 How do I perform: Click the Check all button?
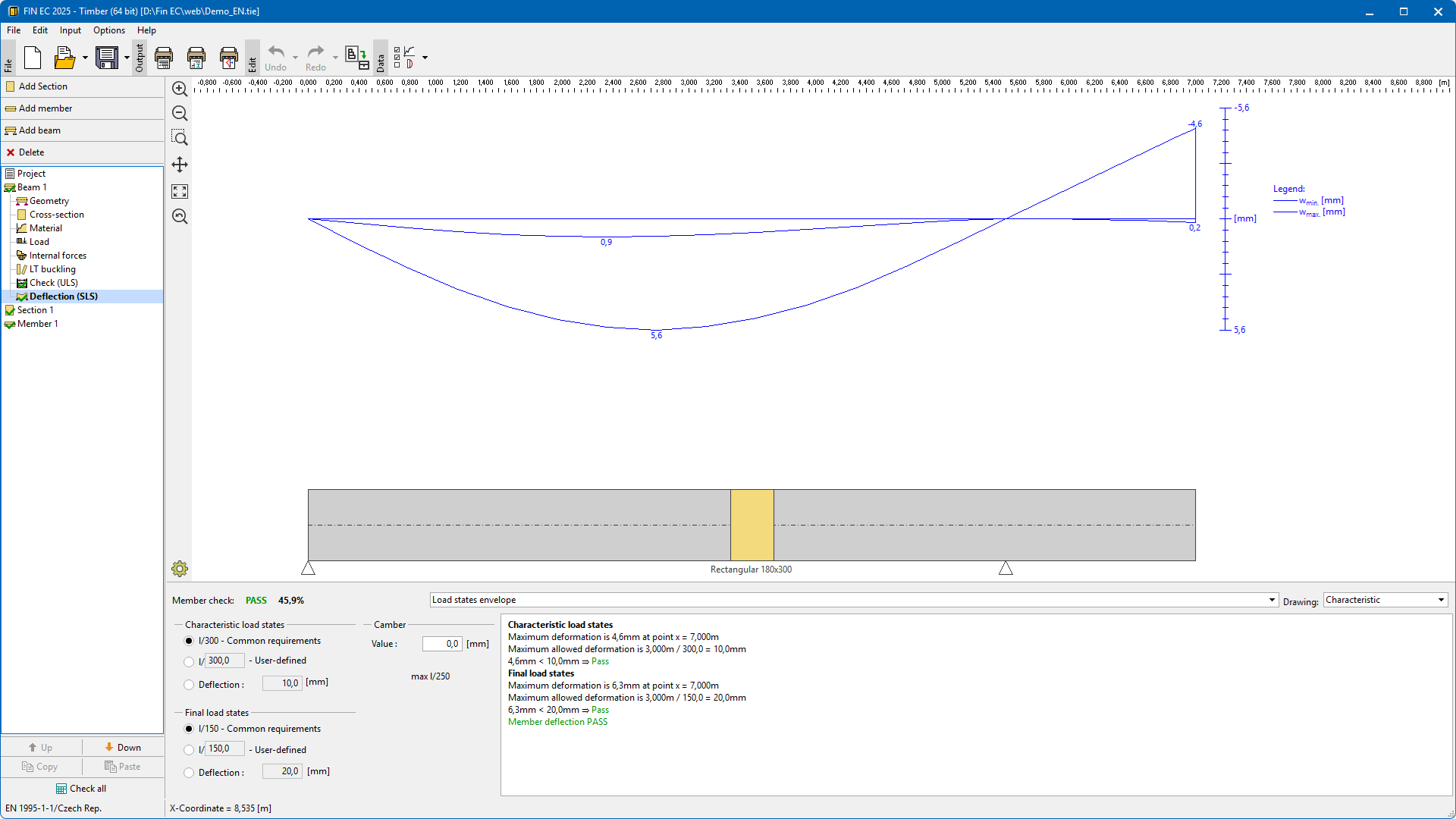[x=82, y=789]
